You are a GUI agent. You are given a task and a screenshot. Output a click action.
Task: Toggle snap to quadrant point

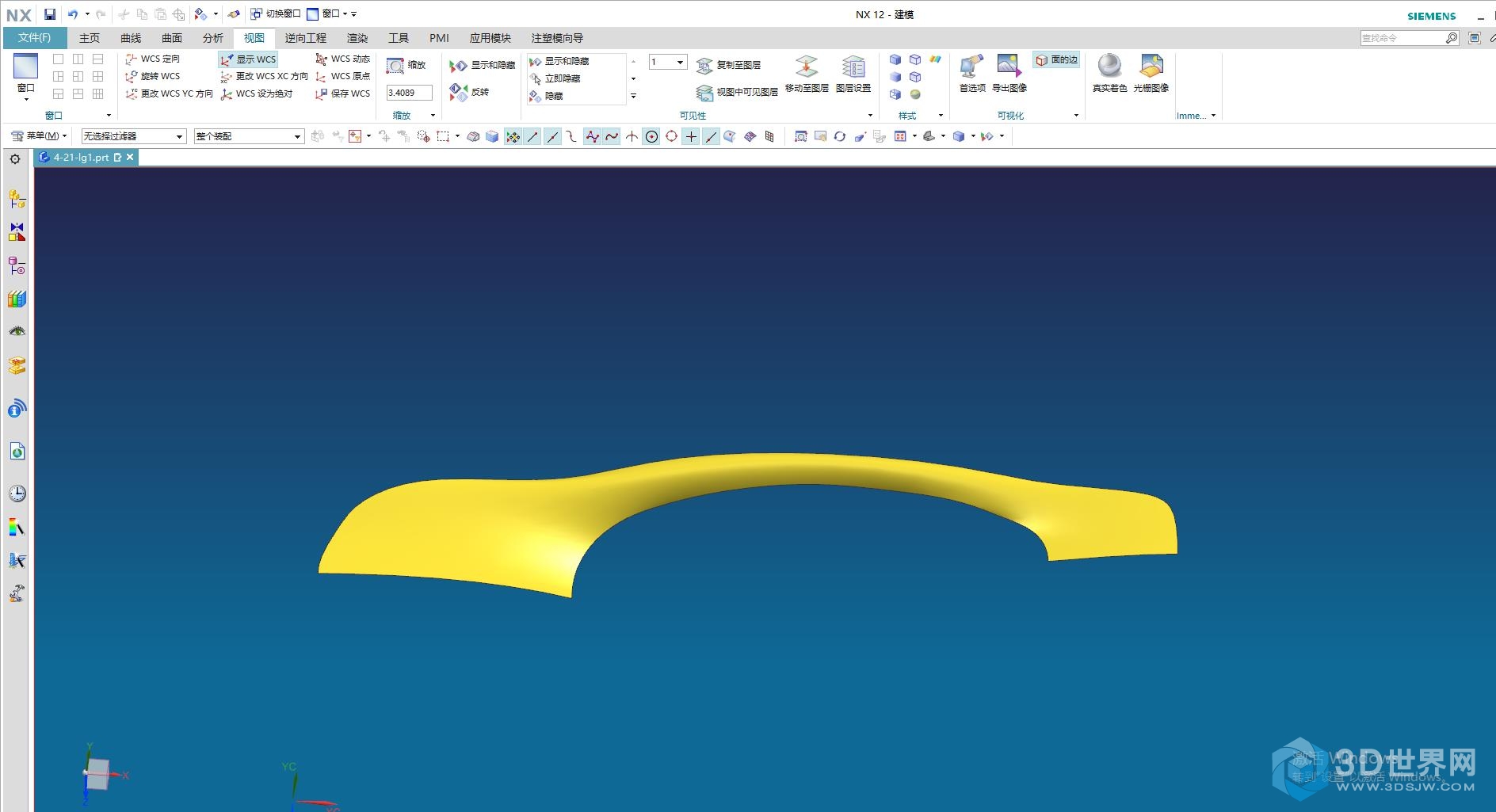coord(671,136)
